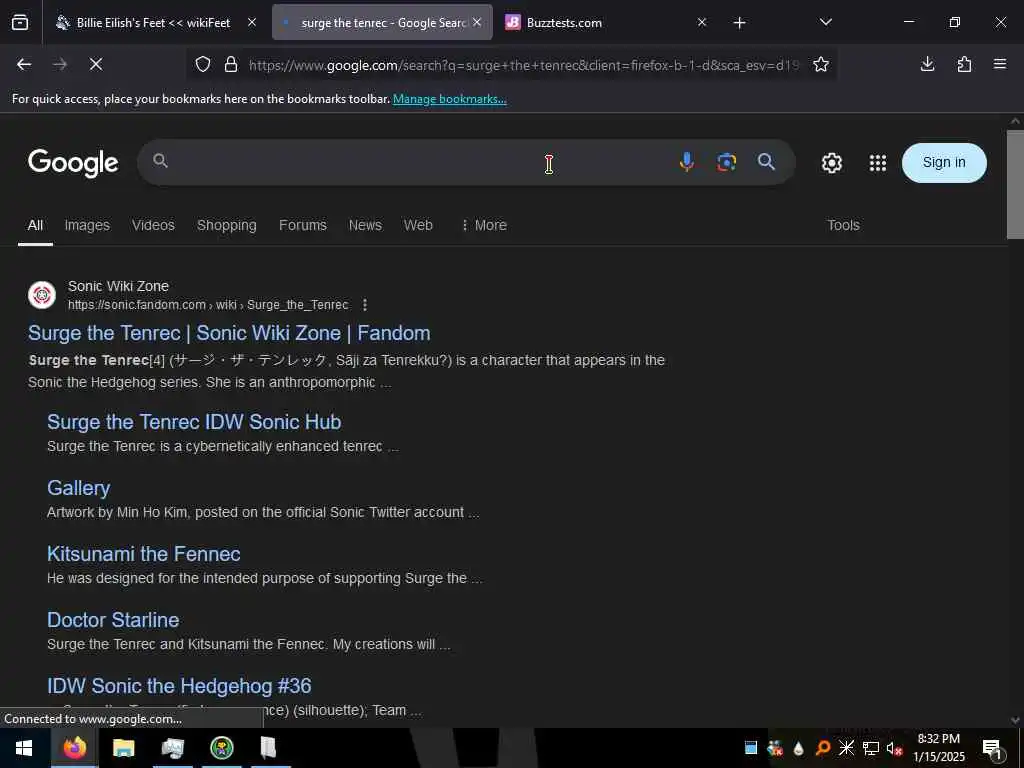Start voice search with microphone
Viewport: 1024px width, 768px height.
click(686, 161)
